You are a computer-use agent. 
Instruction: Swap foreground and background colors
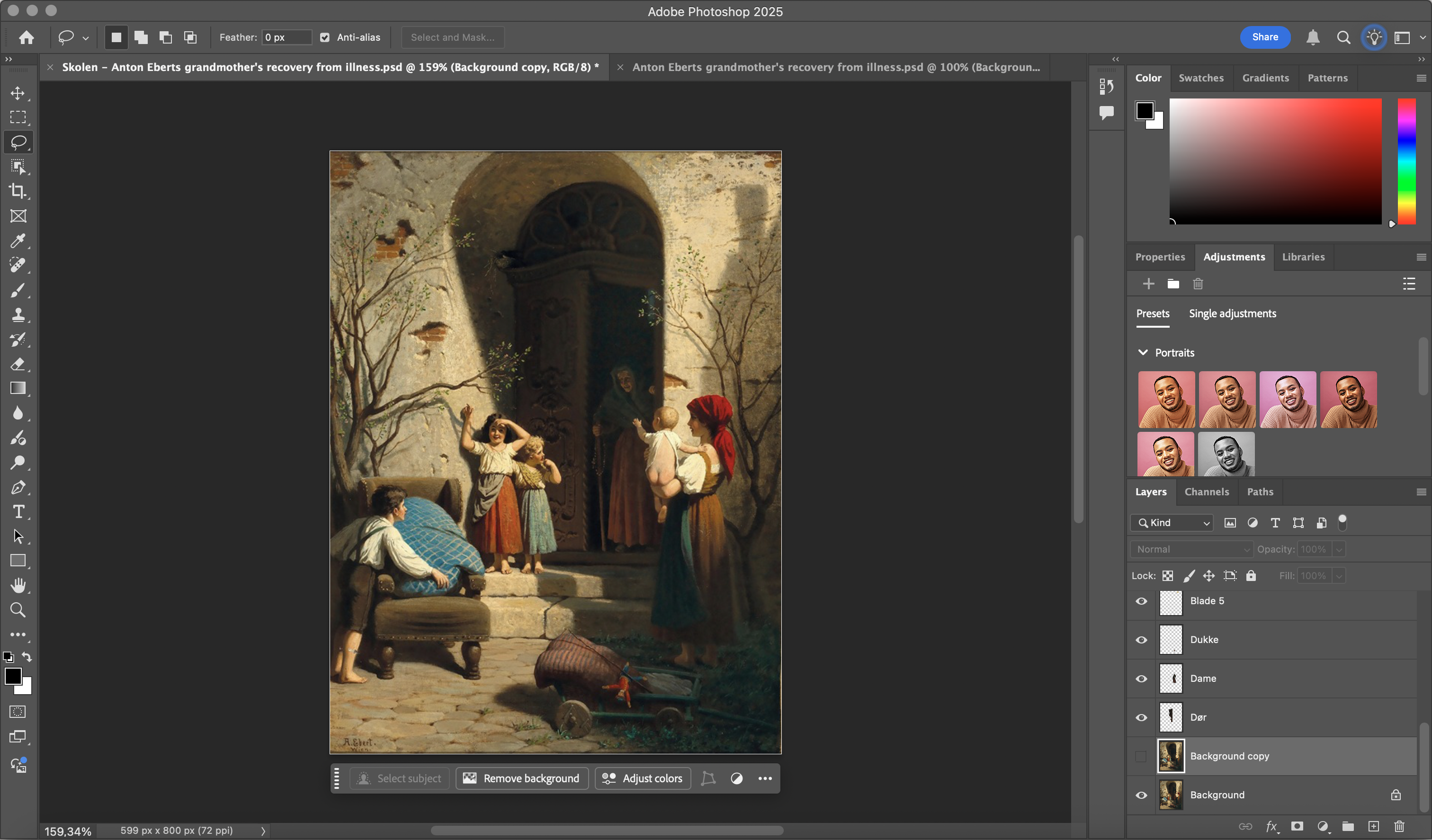[27, 656]
